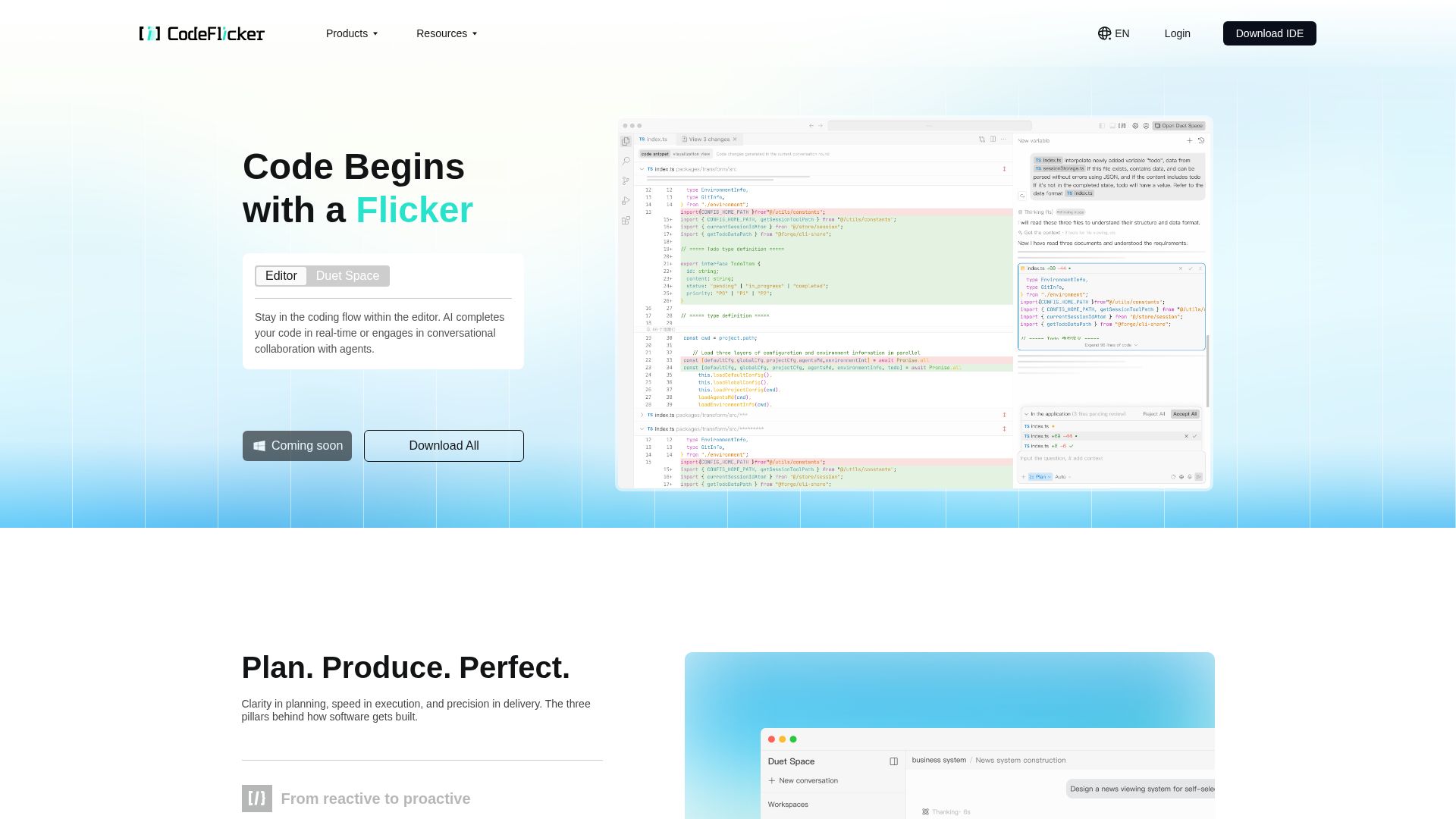This screenshot has width=1456, height=819.
Task: Click the settings gear in IDE title bar
Action: point(1135,126)
